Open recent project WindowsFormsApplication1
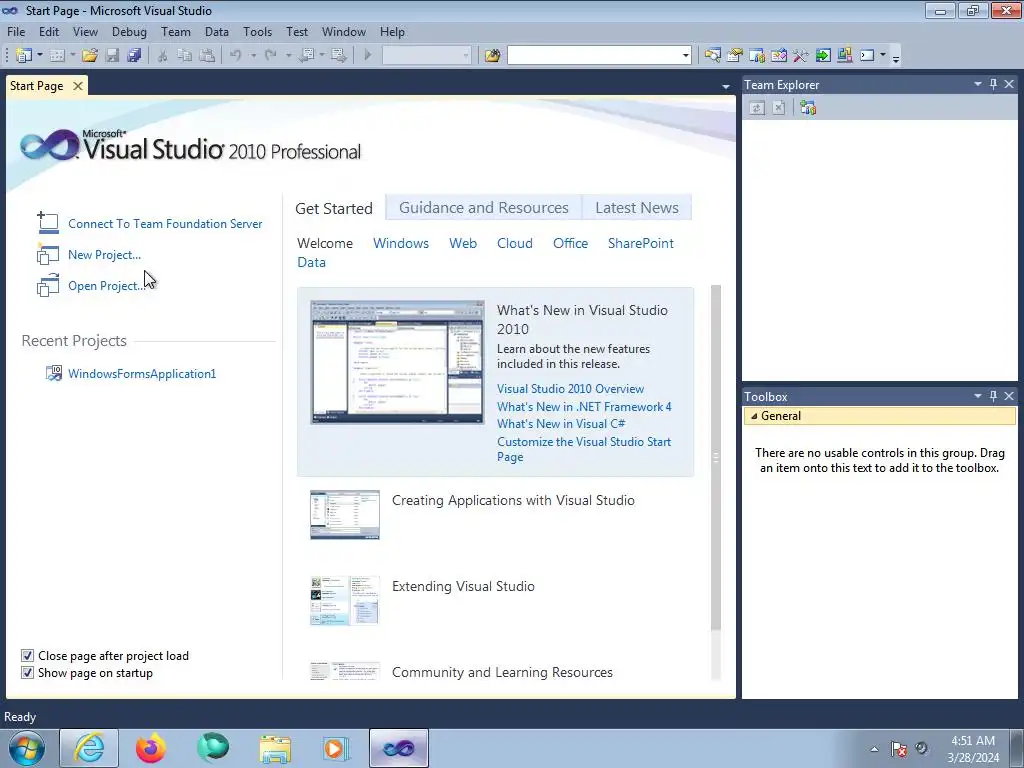 click(x=142, y=374)
